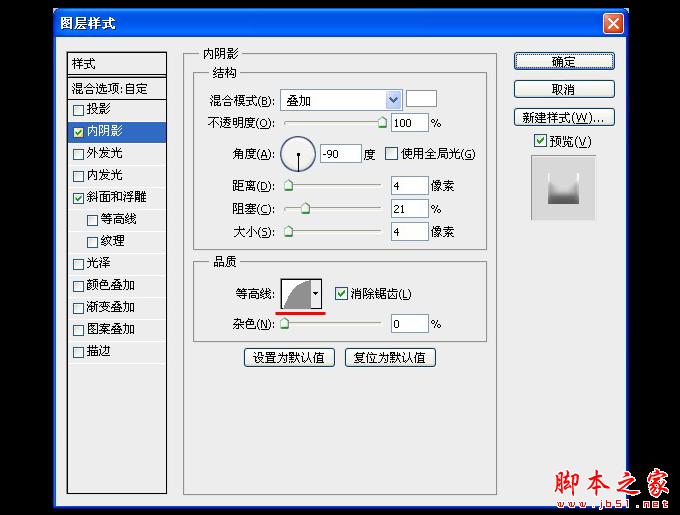Click the angle dial control
This screenshot has height=515, width=680.
coord(298,154)
